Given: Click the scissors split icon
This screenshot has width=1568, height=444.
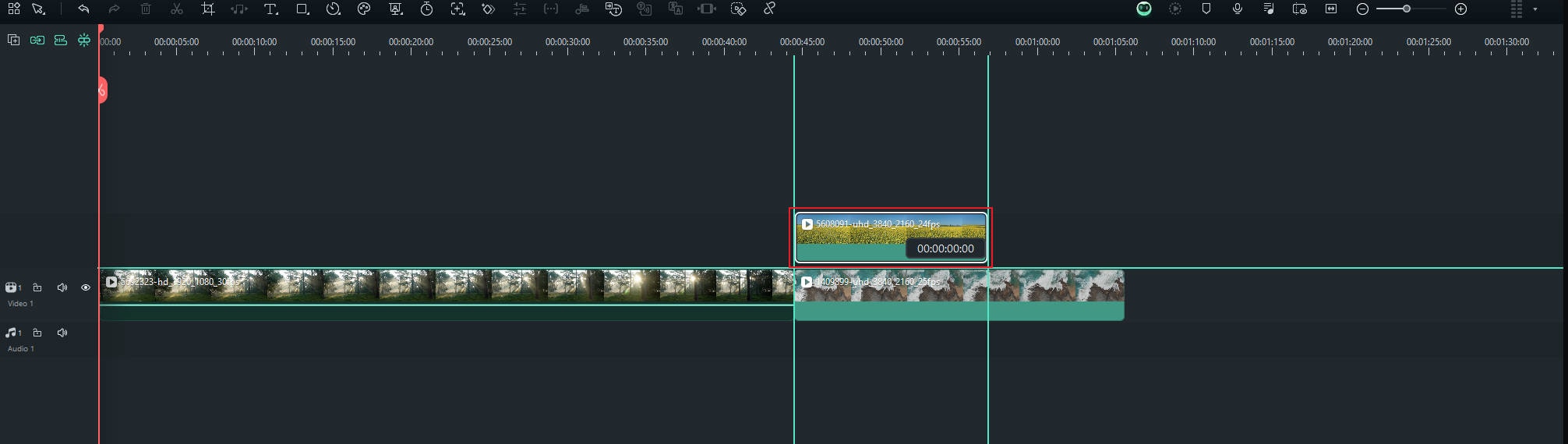Looking at the screenshot, I should (177, 9).
